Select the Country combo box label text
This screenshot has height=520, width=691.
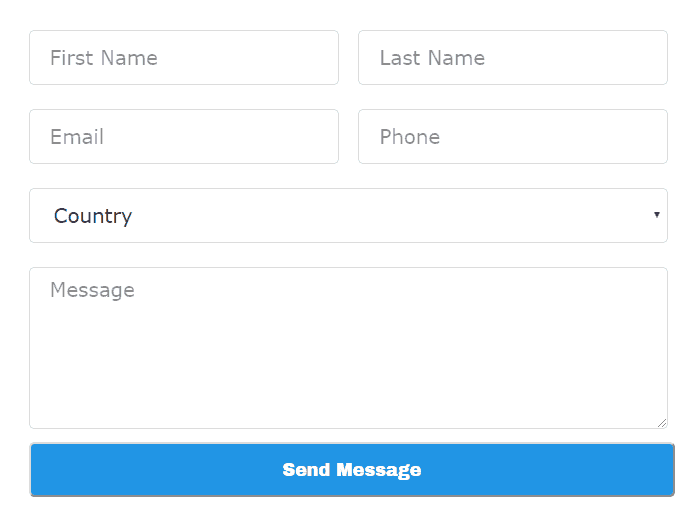(x=93, y=216)
